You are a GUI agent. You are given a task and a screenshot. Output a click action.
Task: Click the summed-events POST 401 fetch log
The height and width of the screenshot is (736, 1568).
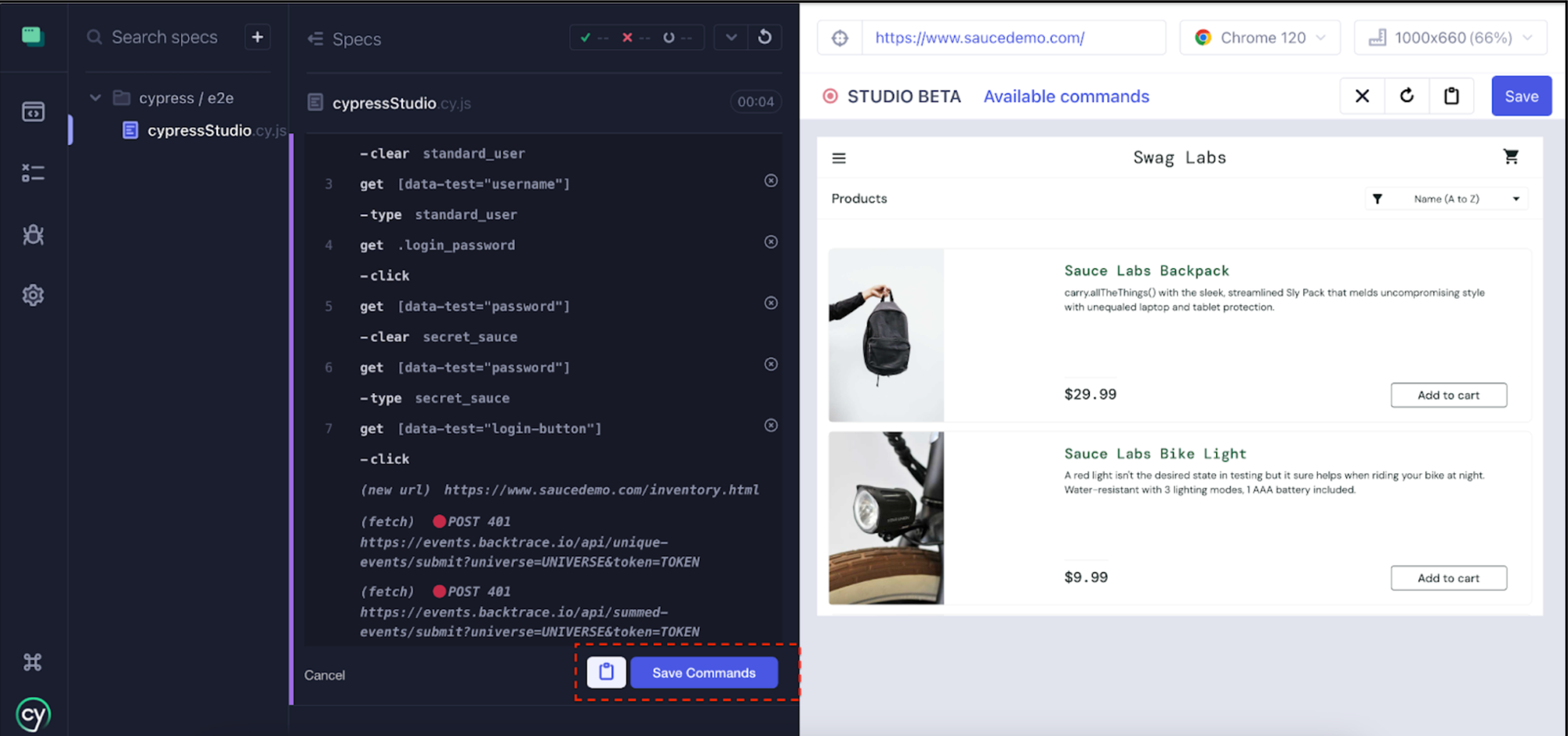click(x=530, y=611)
